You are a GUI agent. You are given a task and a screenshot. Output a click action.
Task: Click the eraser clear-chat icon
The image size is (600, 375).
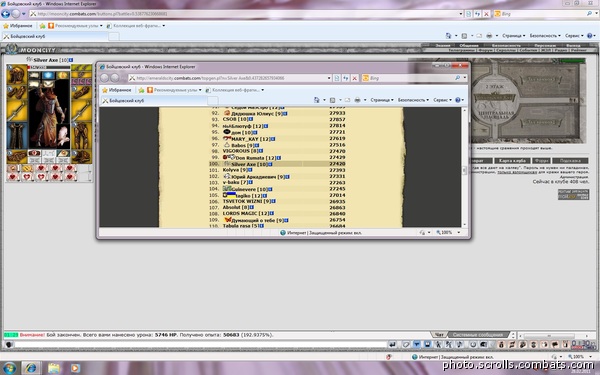point(406,345)
